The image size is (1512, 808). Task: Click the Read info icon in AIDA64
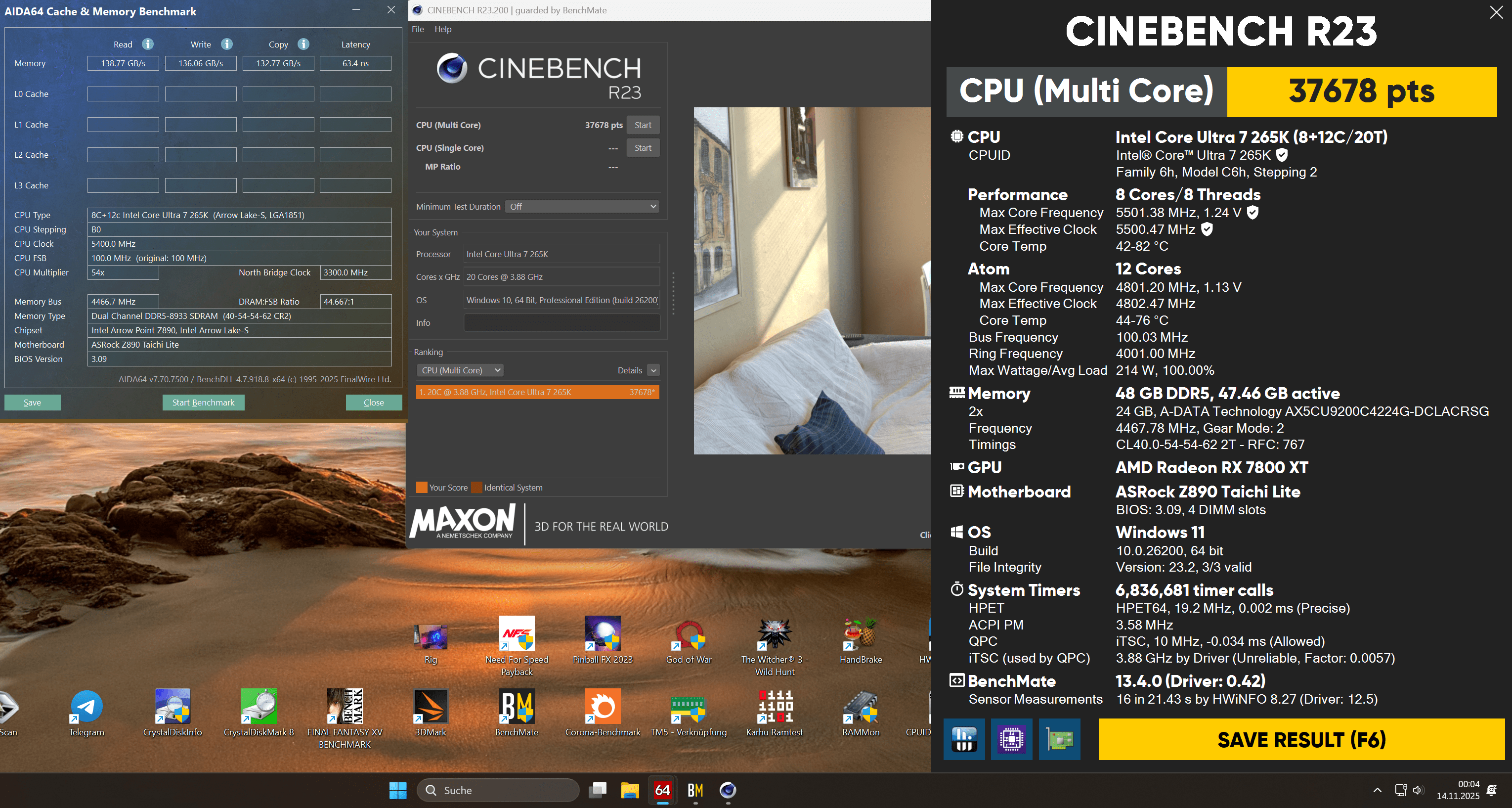(148, 44)
